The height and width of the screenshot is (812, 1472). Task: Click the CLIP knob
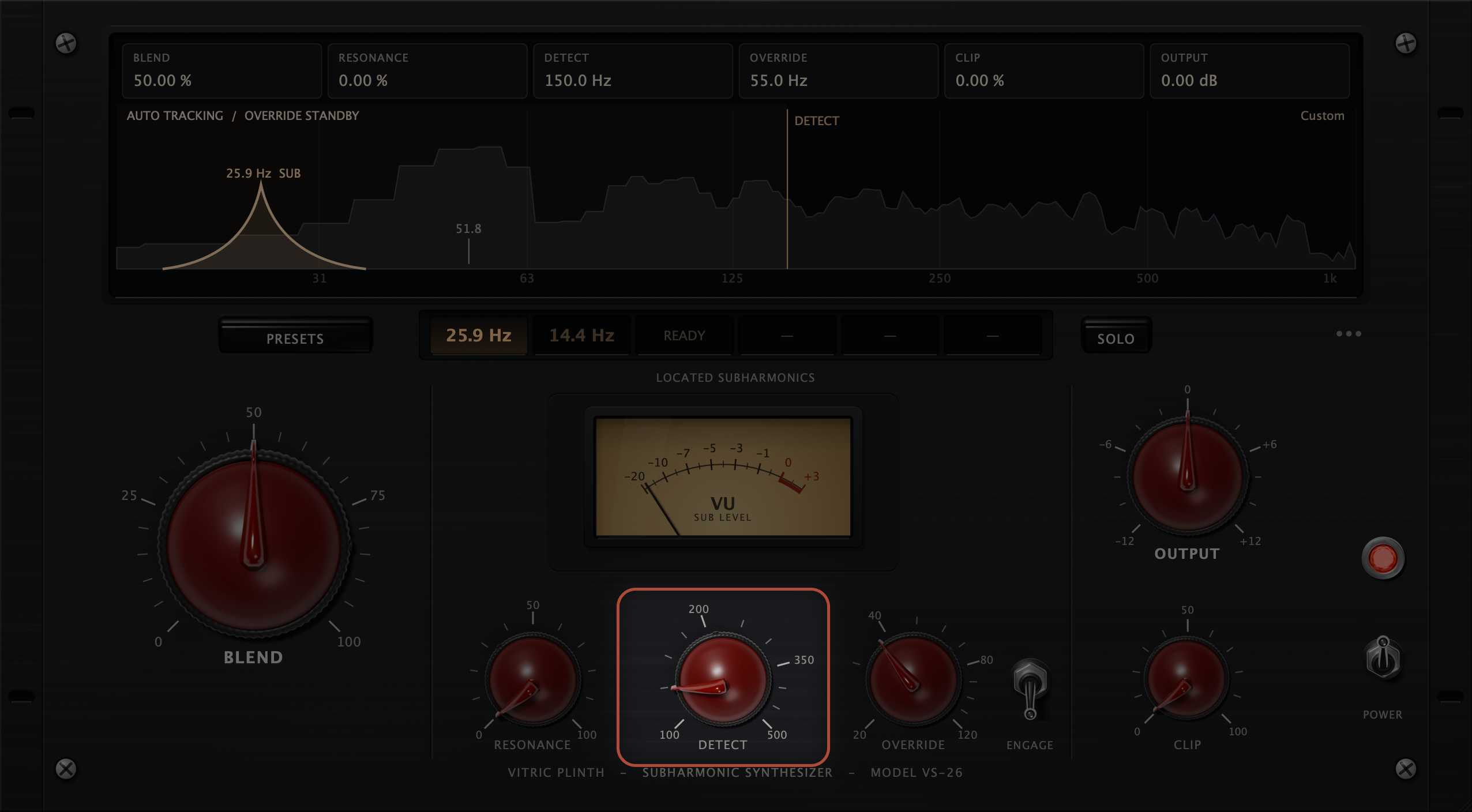coord(1187,678)
